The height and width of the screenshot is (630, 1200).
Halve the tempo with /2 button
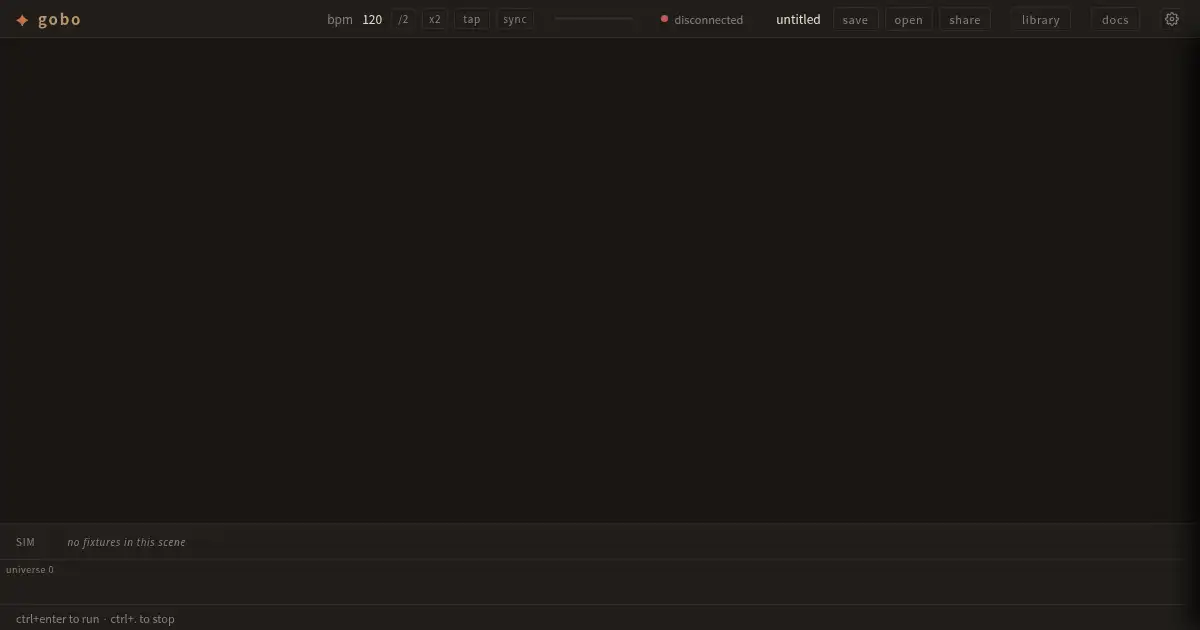(403, 19)
